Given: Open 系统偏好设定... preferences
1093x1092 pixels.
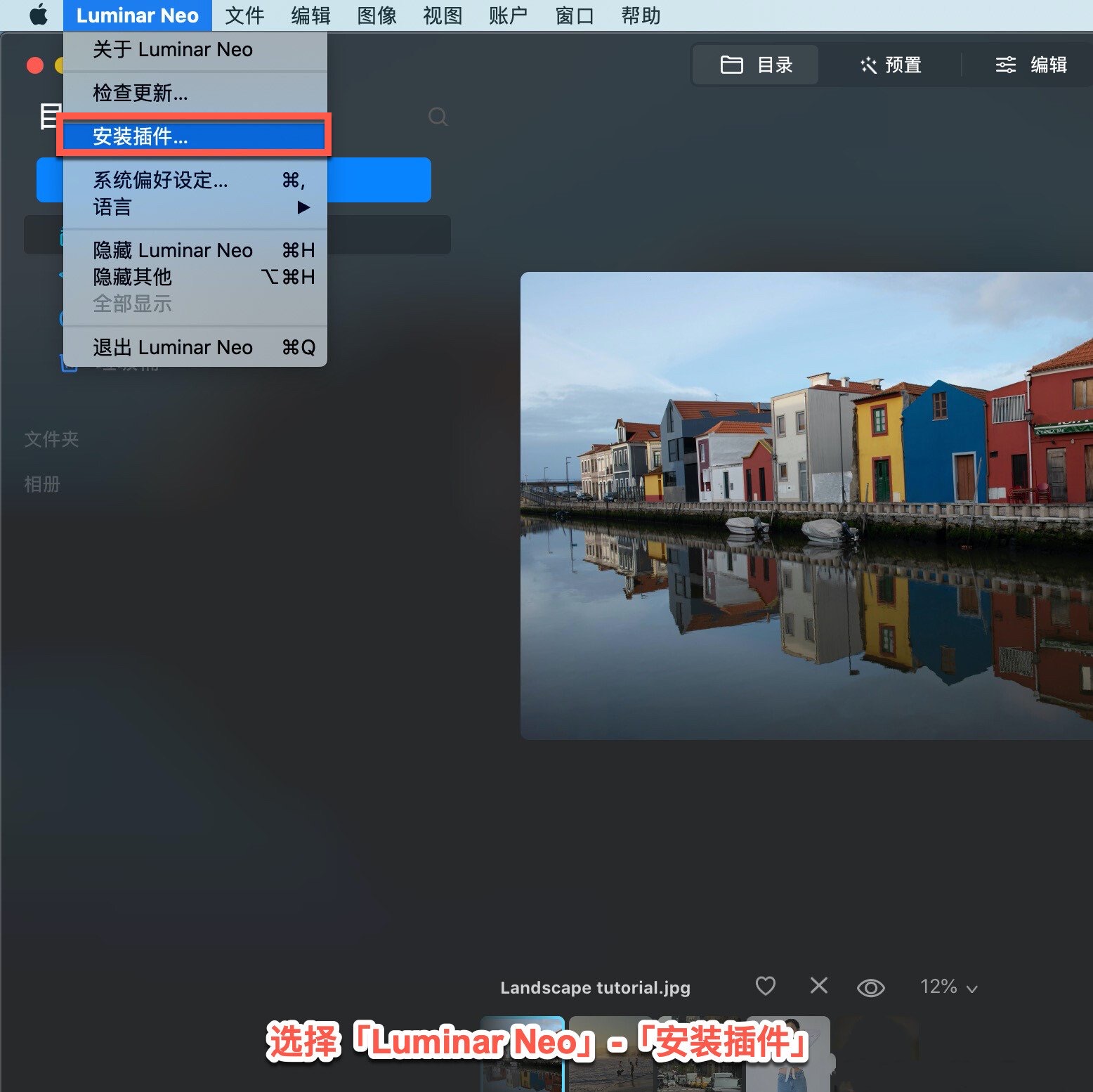Looking at the screenshot, I should click(x=195, y=181).
